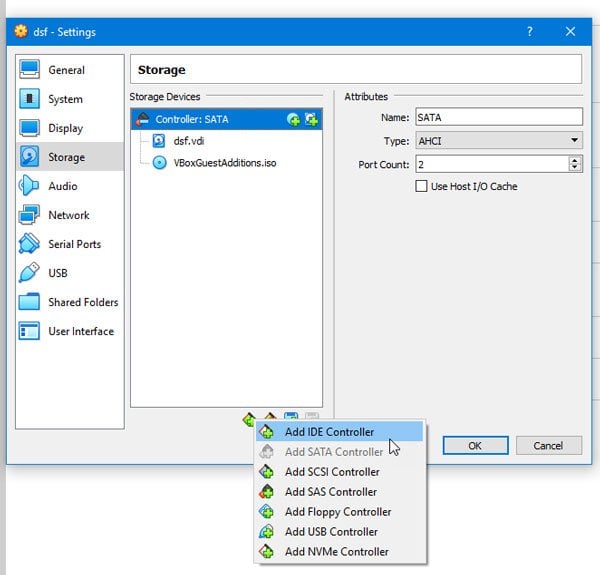600x575 pixels.
Task: Increase the Port Count with up arrow
Action: (x=574, y=161)
